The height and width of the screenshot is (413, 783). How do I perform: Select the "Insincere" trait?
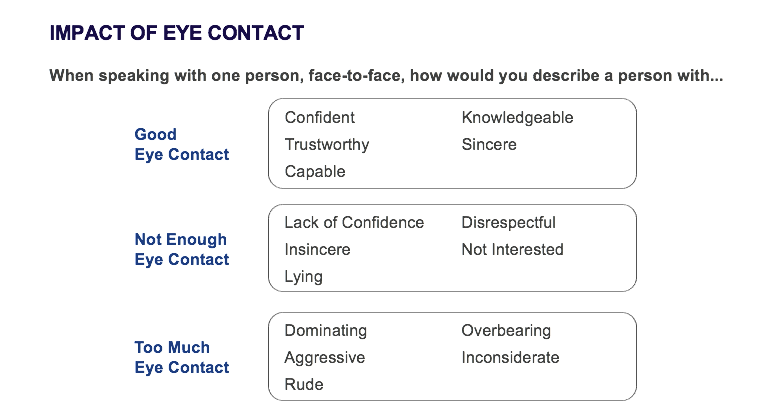pos(317,249)
